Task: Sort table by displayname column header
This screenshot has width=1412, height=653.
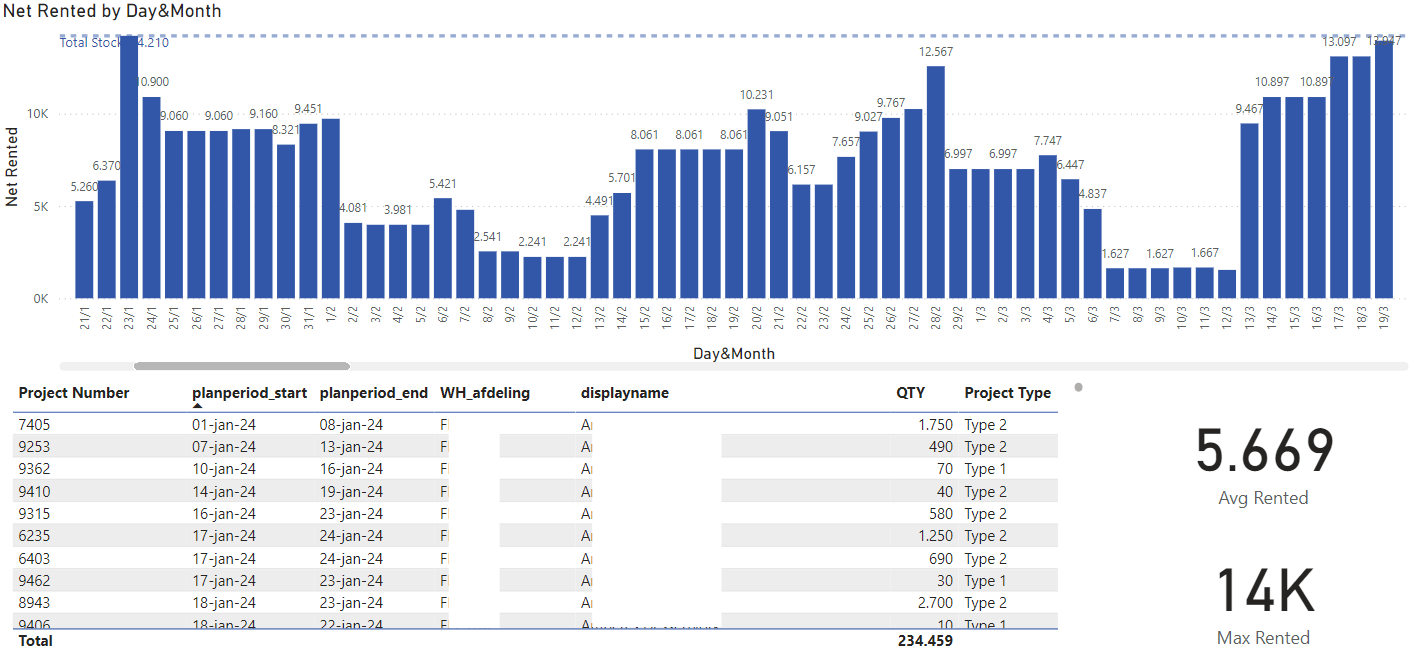Action: point(625,393)
